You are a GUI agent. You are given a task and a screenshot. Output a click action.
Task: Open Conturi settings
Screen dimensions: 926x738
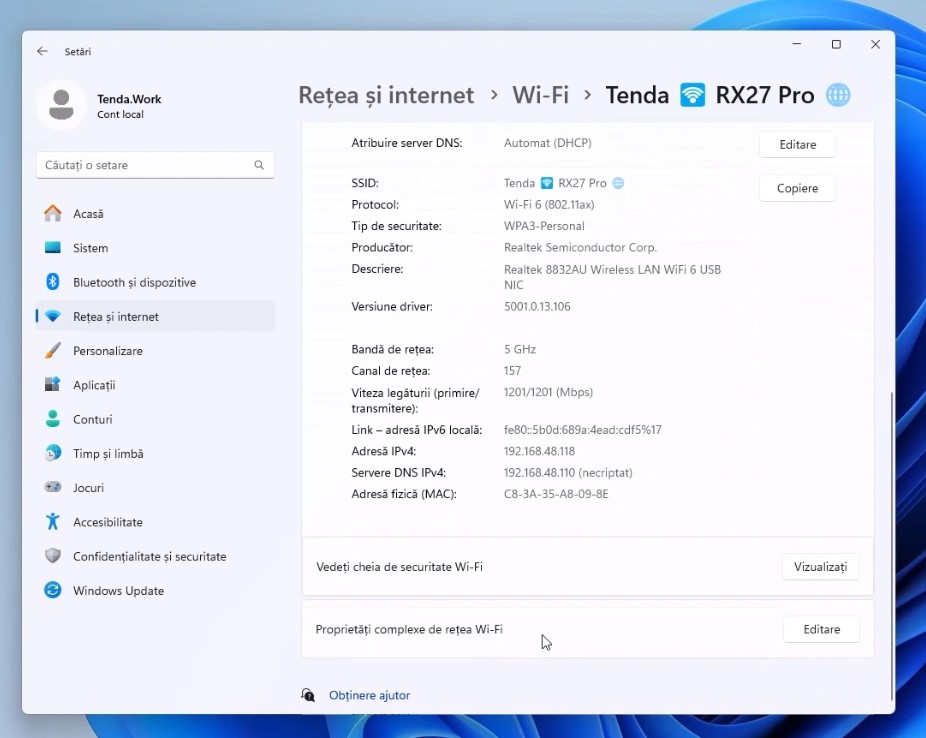tap(155, 419)
